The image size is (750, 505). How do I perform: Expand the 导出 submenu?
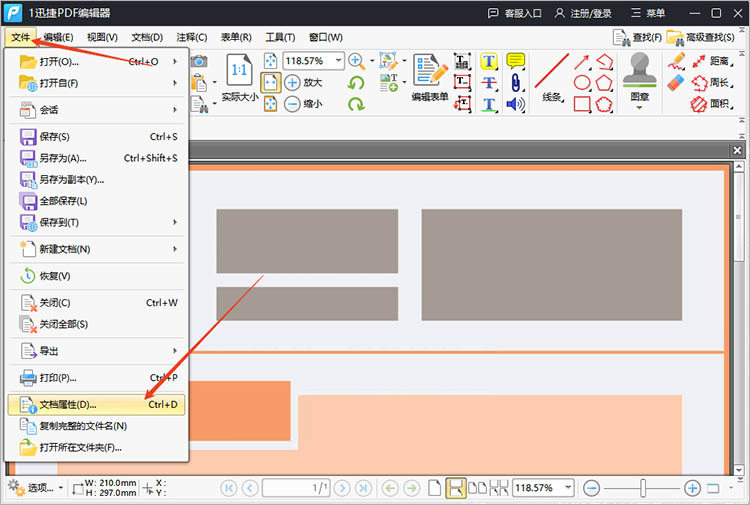pos(97,351)
